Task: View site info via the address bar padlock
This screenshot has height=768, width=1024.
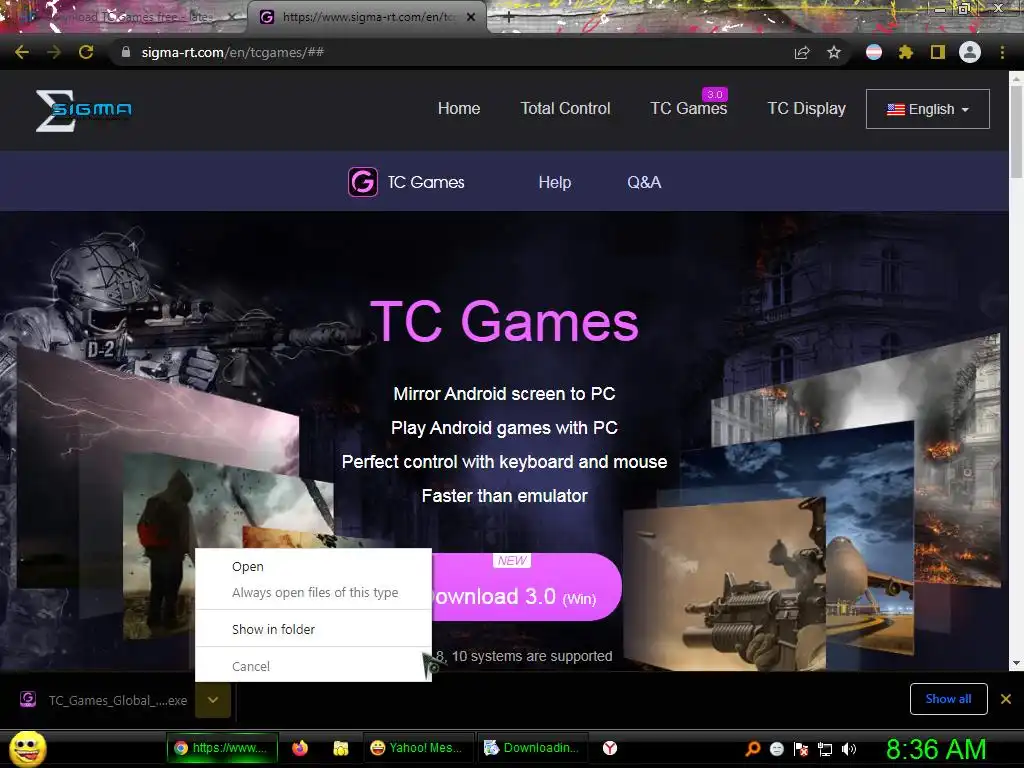Action: [x=126, y=52]
